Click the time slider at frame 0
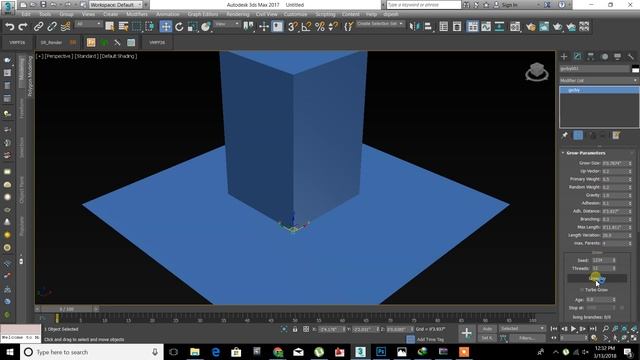Image resolution: width=640 pixels, height=360 pixels. [67, 309]
